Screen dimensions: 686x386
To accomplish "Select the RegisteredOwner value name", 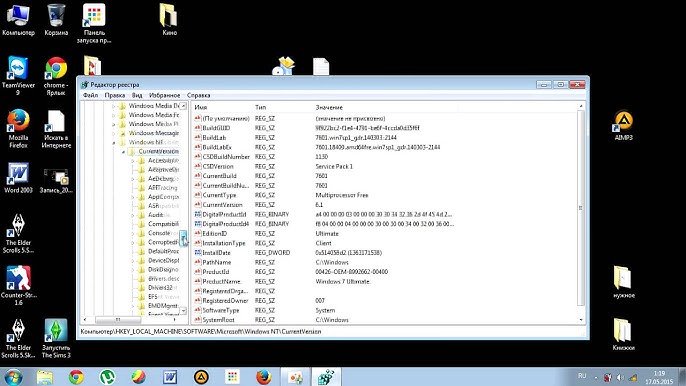I will (225, 301).
